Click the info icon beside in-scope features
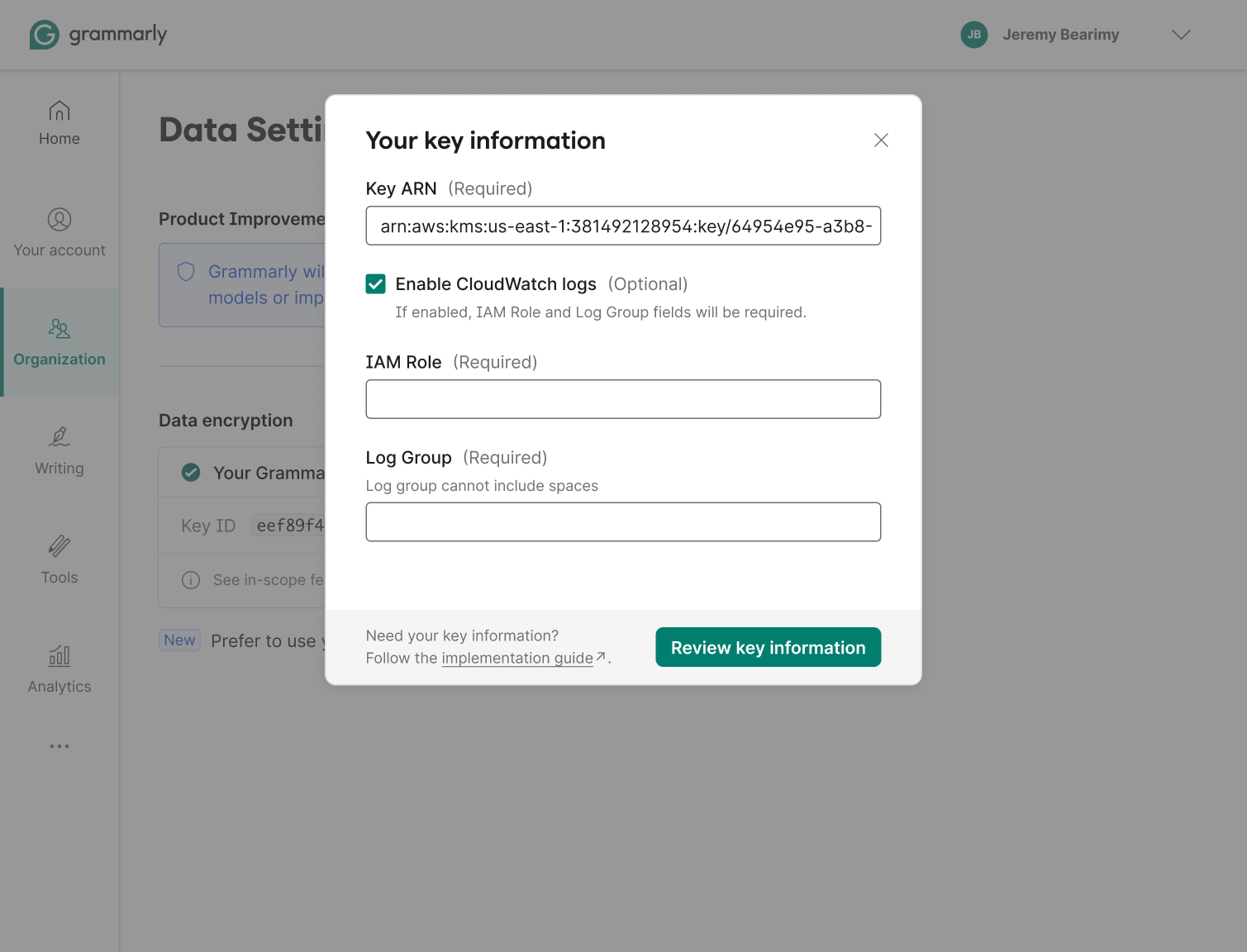This screenshot has width=1247, height=952. 191,580
